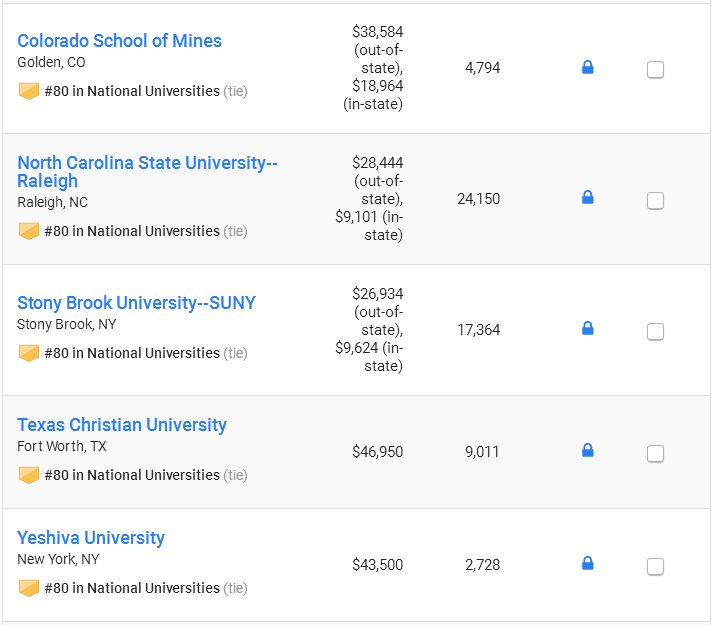The width and height of the screenshot is (715, 625).
Task: Mark the Yeshiva University checkbox
Action: [x=655, y=567]
